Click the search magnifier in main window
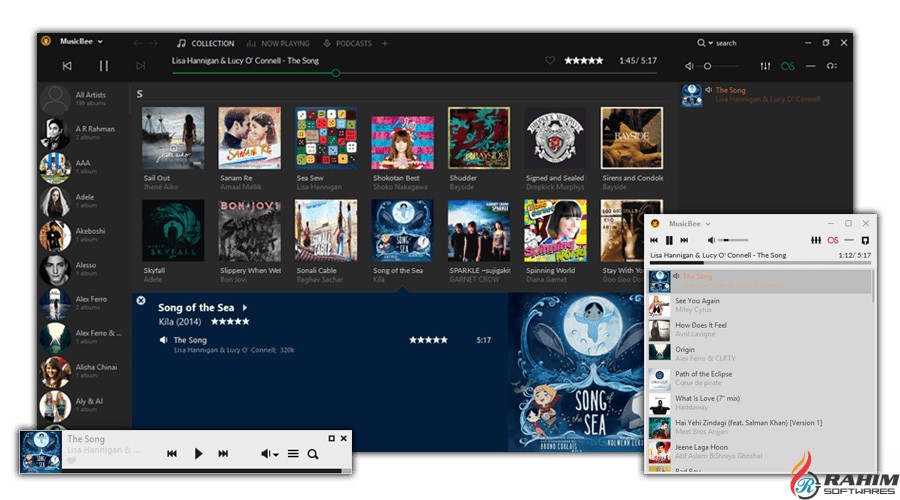The image size is (900, 500). pos(701,43)
